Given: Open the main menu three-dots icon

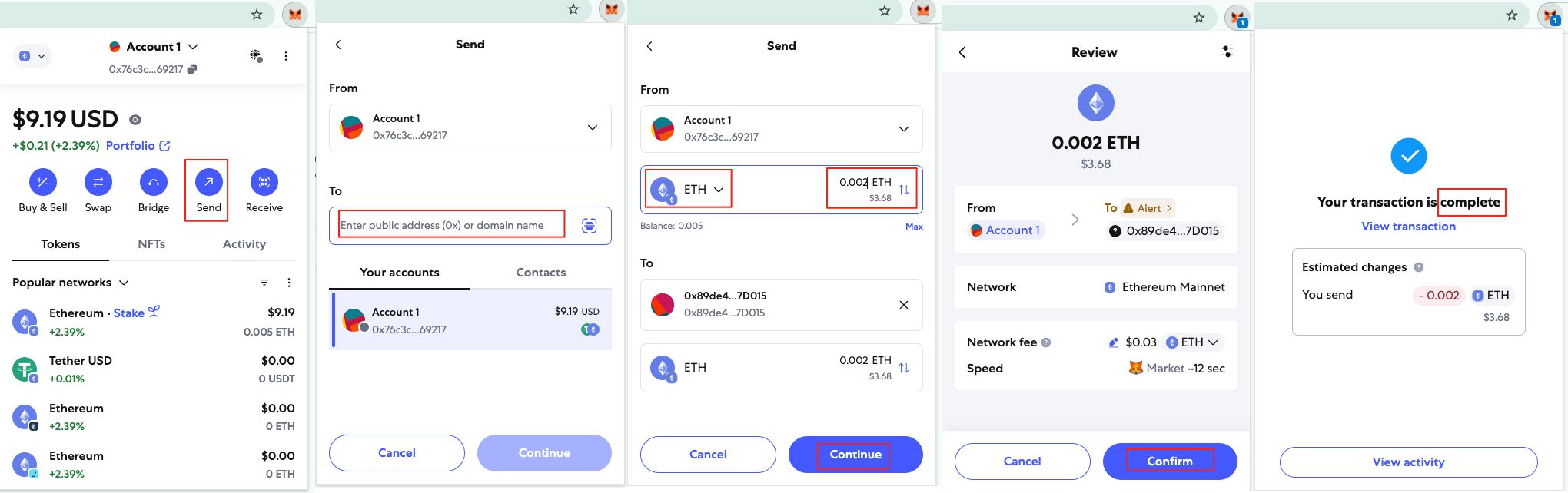Looking at the screenshot, I should tap(286, 56).
